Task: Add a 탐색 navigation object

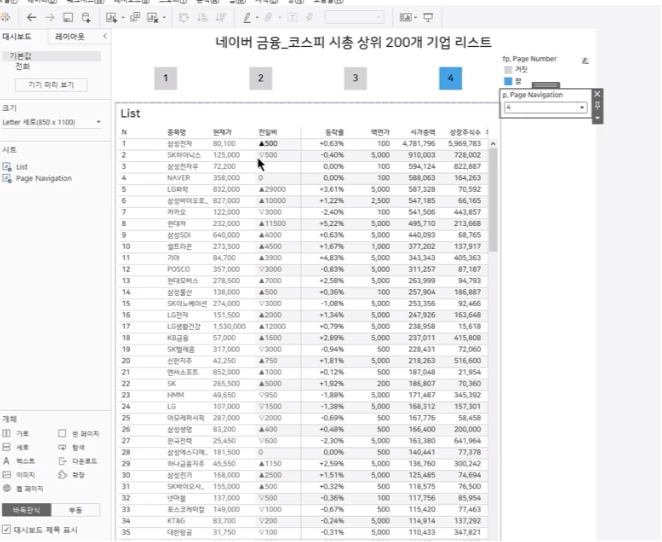Action: coord(72,447)
